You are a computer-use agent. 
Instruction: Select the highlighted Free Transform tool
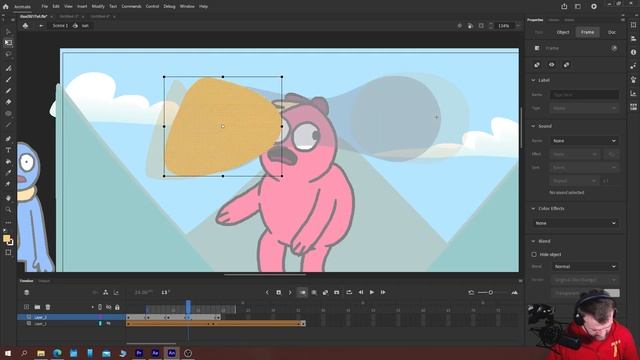click(8, 42)
